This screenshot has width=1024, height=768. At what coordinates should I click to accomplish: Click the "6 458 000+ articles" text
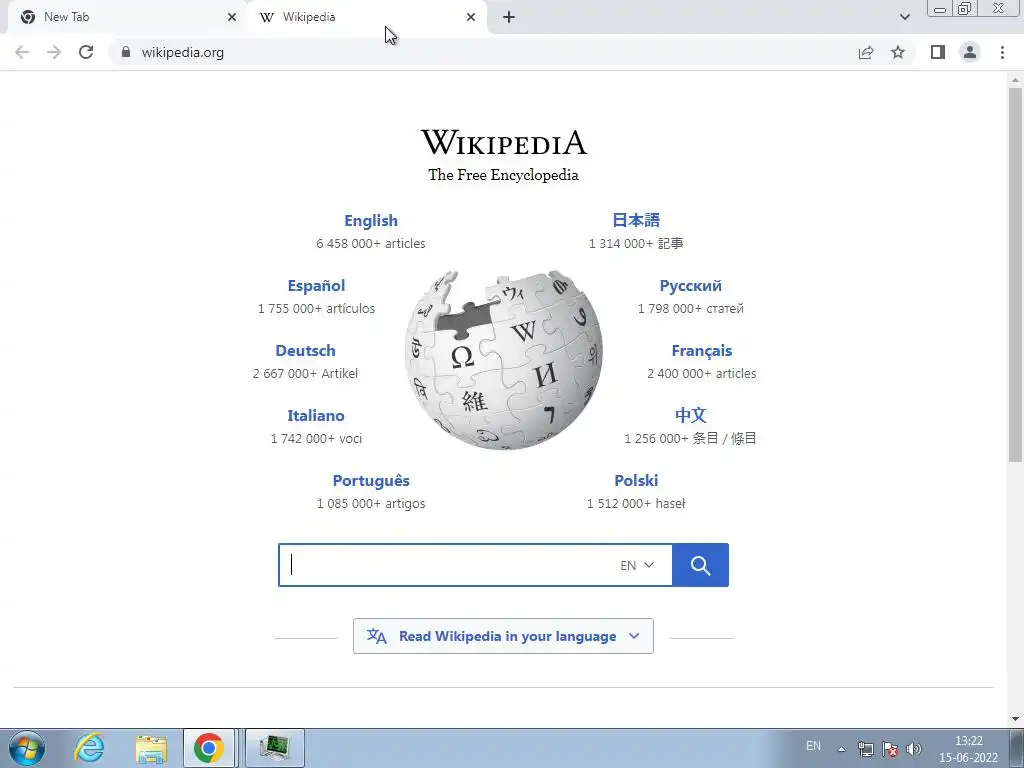(x=371, y=244)
